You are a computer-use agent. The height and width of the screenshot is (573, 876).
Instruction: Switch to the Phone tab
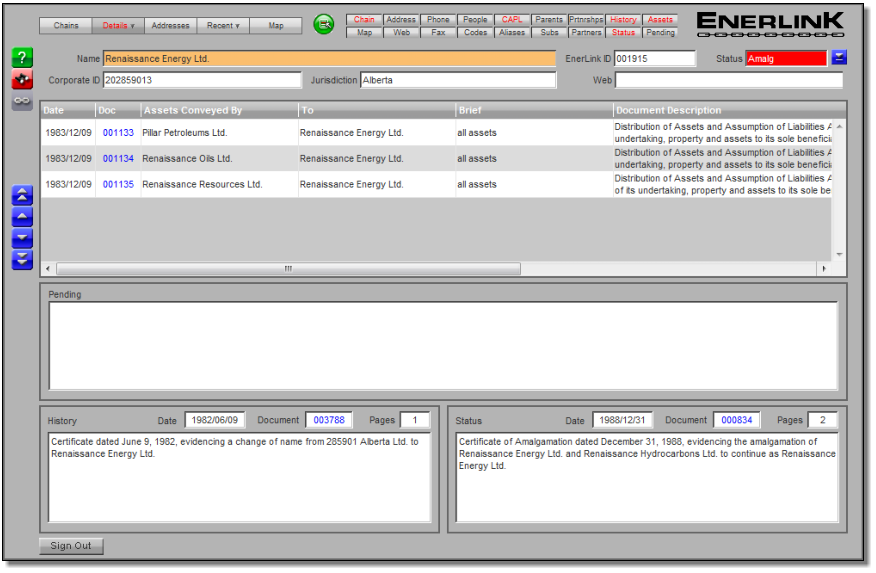pyautogui.click(x=438, y=20)
